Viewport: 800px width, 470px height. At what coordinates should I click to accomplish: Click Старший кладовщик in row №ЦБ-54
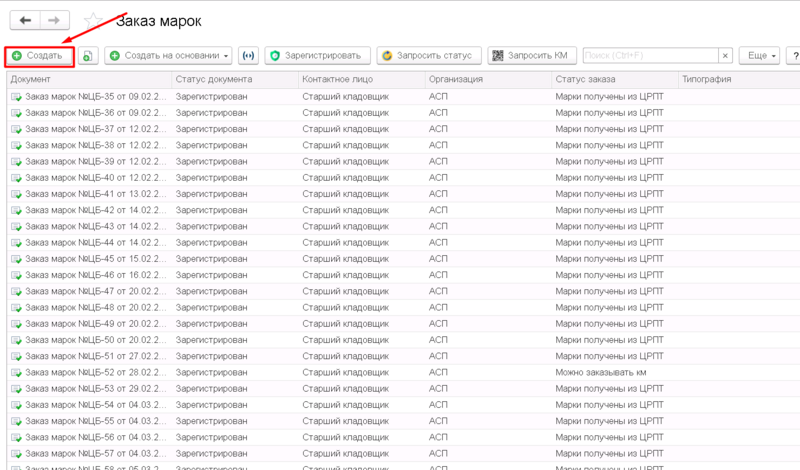click(345, 405)
